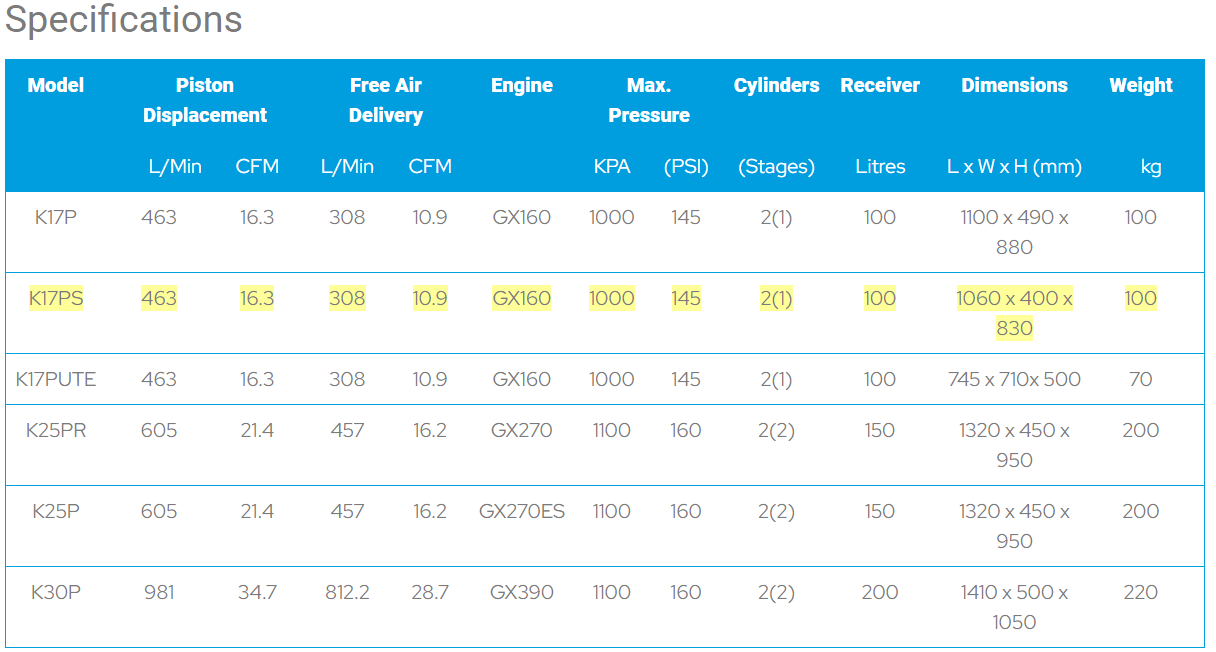Click the Piston Displacement column header

(205, 100)
